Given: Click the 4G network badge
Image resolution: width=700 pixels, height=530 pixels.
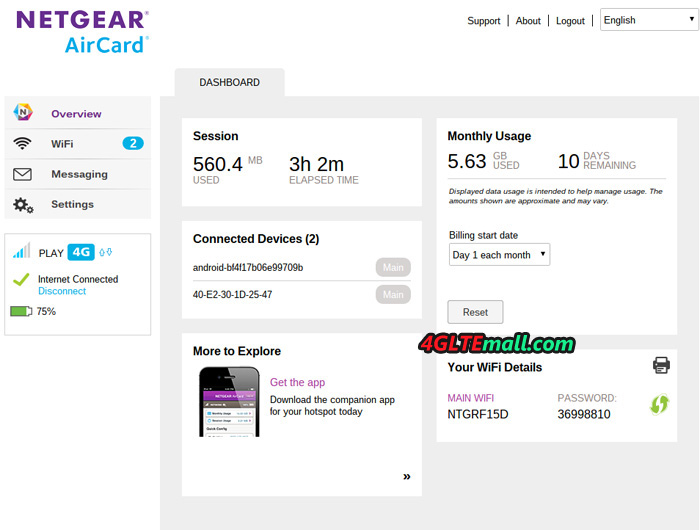Looking at the screenshot, I should coord(81,253).
